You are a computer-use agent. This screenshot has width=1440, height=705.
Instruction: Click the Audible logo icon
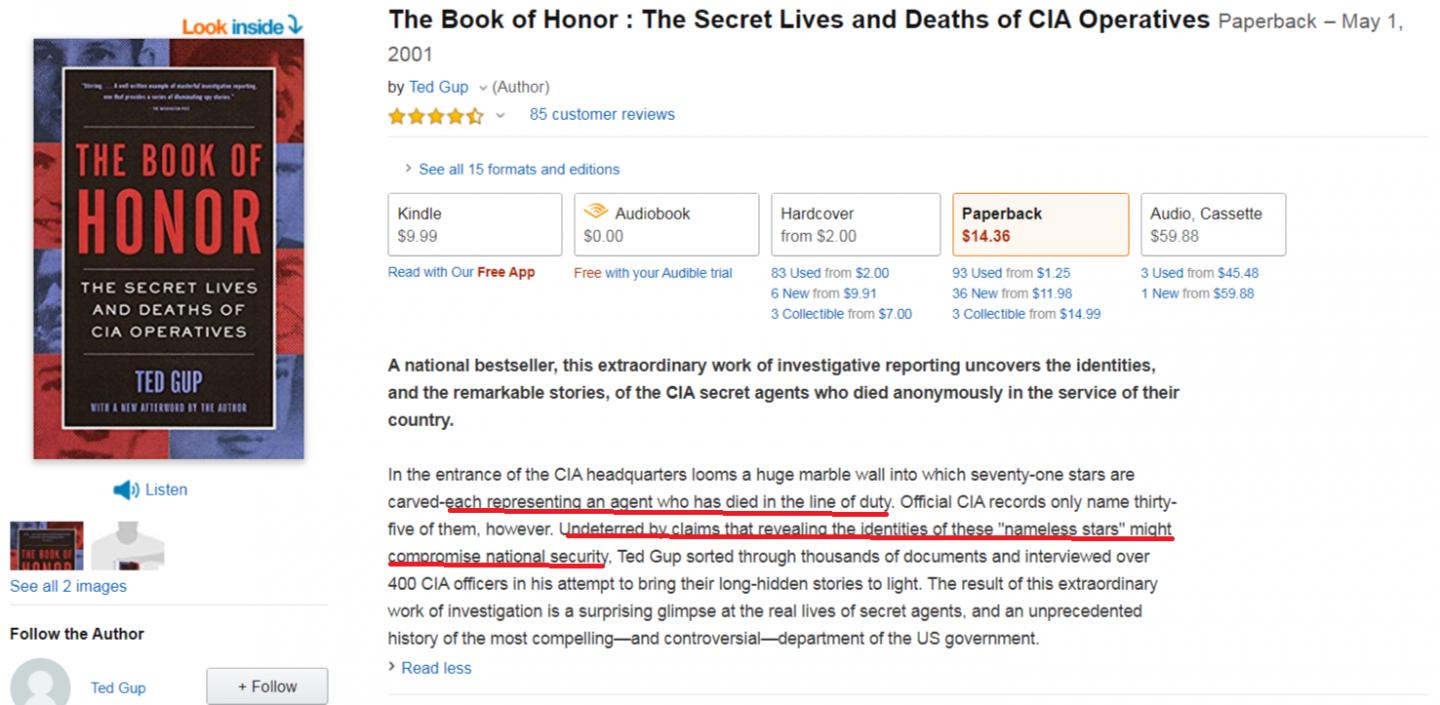point(596,212)
